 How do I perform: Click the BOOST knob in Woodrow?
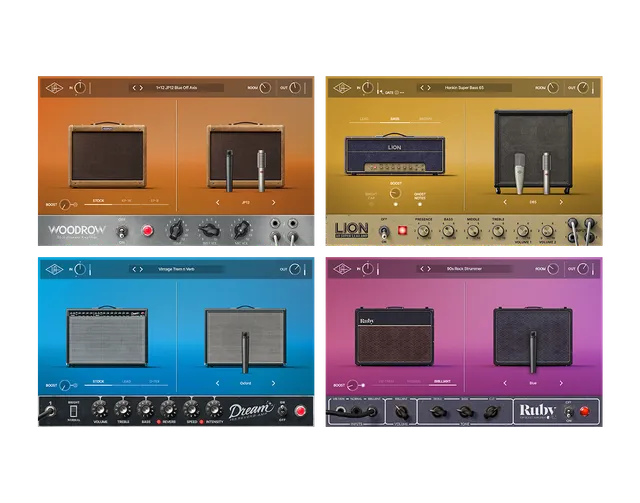point(64,204)
